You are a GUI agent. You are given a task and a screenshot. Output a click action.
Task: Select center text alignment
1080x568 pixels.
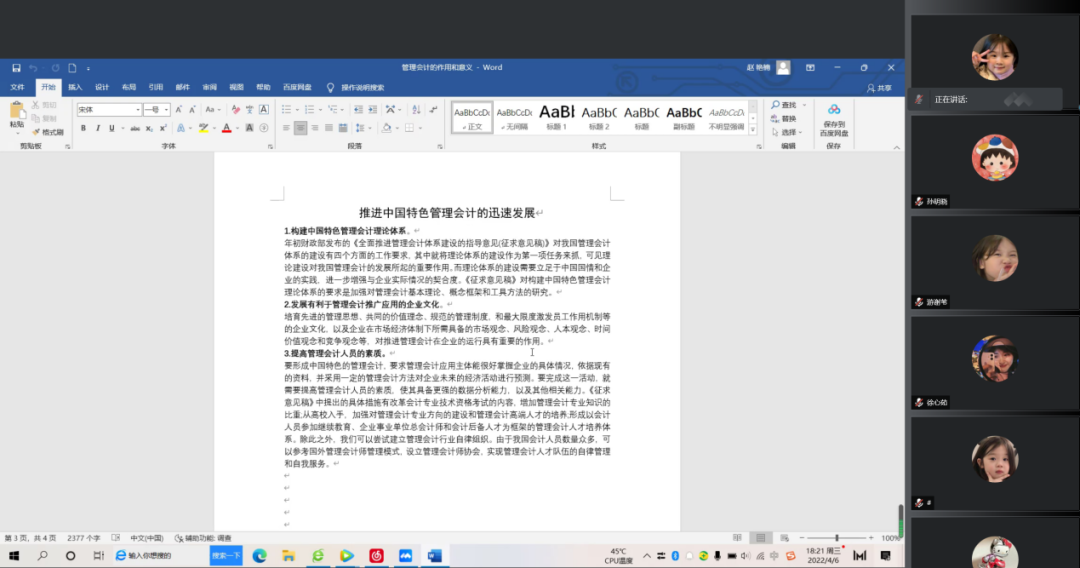(x=300, y=128)
